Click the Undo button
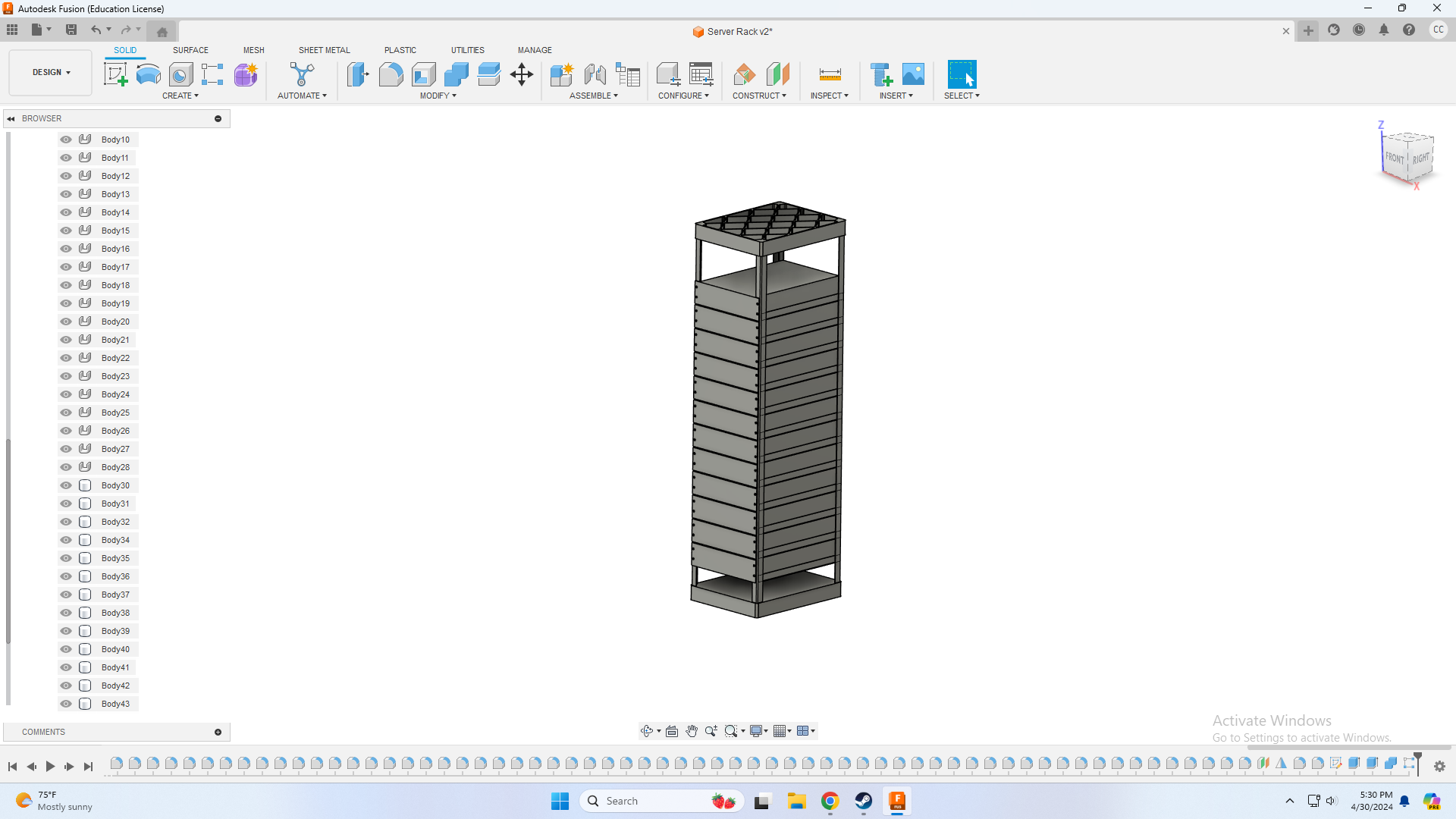 coord(96,30)
